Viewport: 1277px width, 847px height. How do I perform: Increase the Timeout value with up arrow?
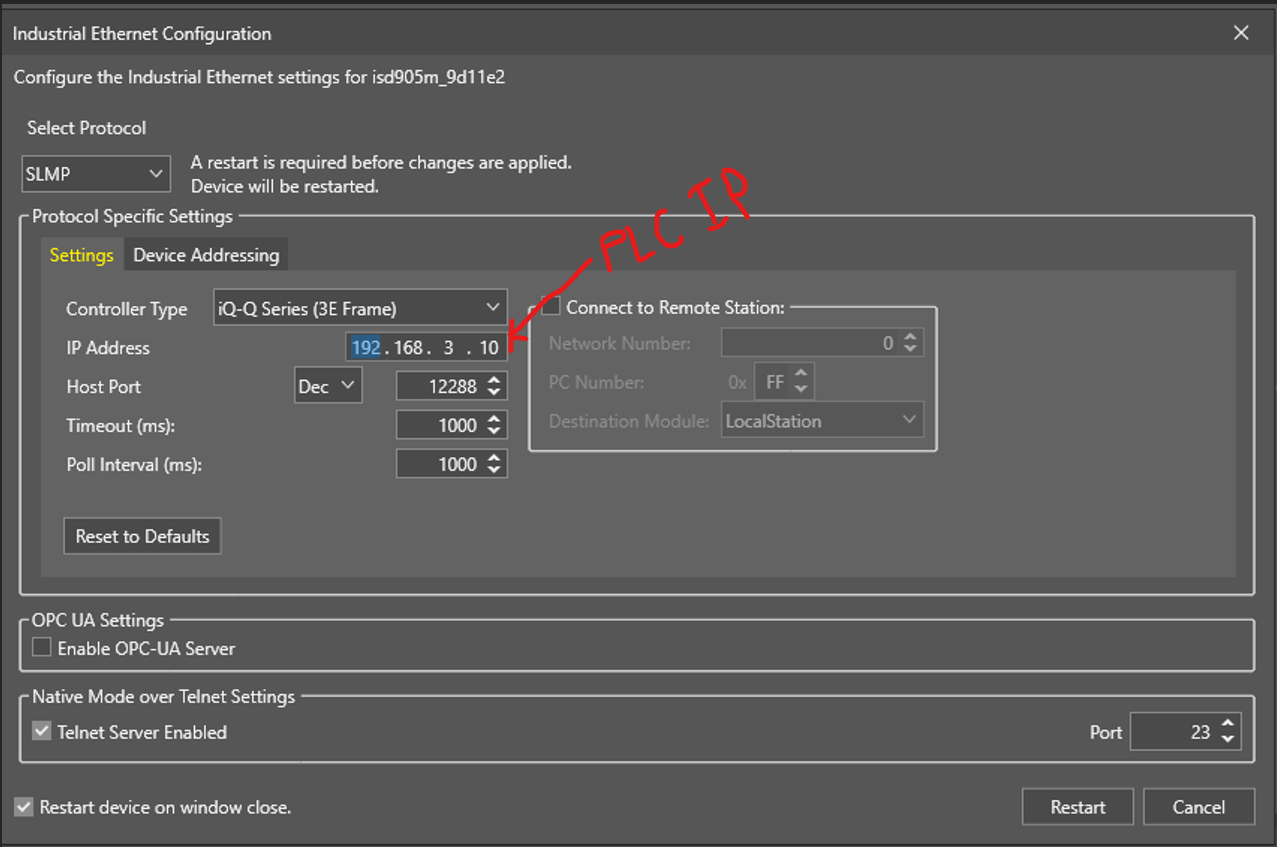(495, 419)
